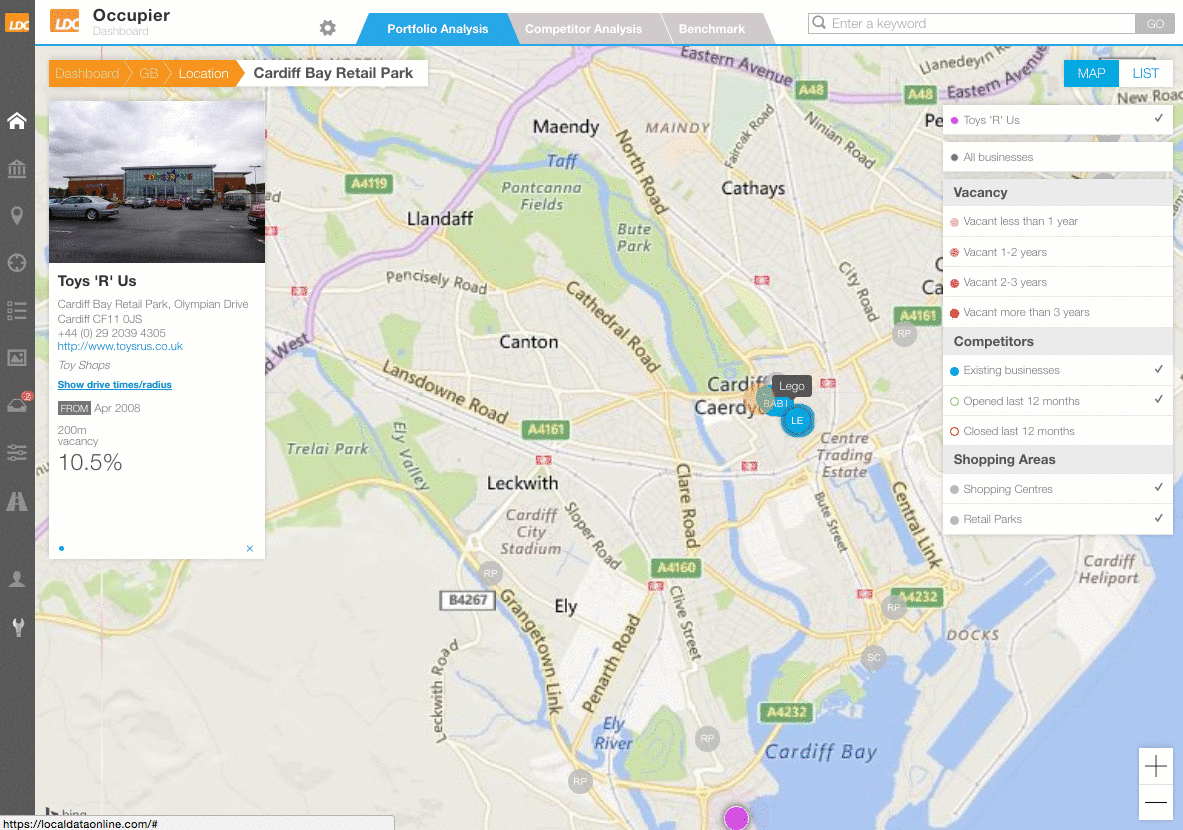
Task: Enable Vacant more than 3 years
Action: pos(1057,312)
